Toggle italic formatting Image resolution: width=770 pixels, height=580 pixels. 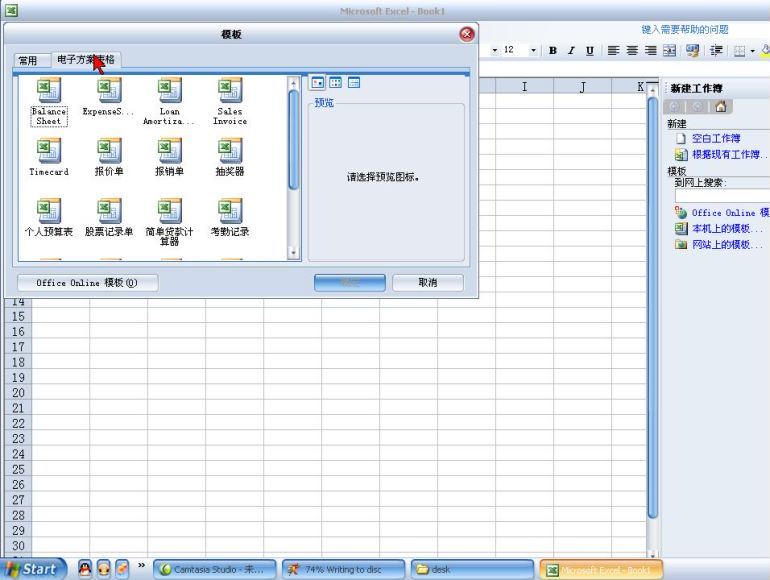coord(571,51)
